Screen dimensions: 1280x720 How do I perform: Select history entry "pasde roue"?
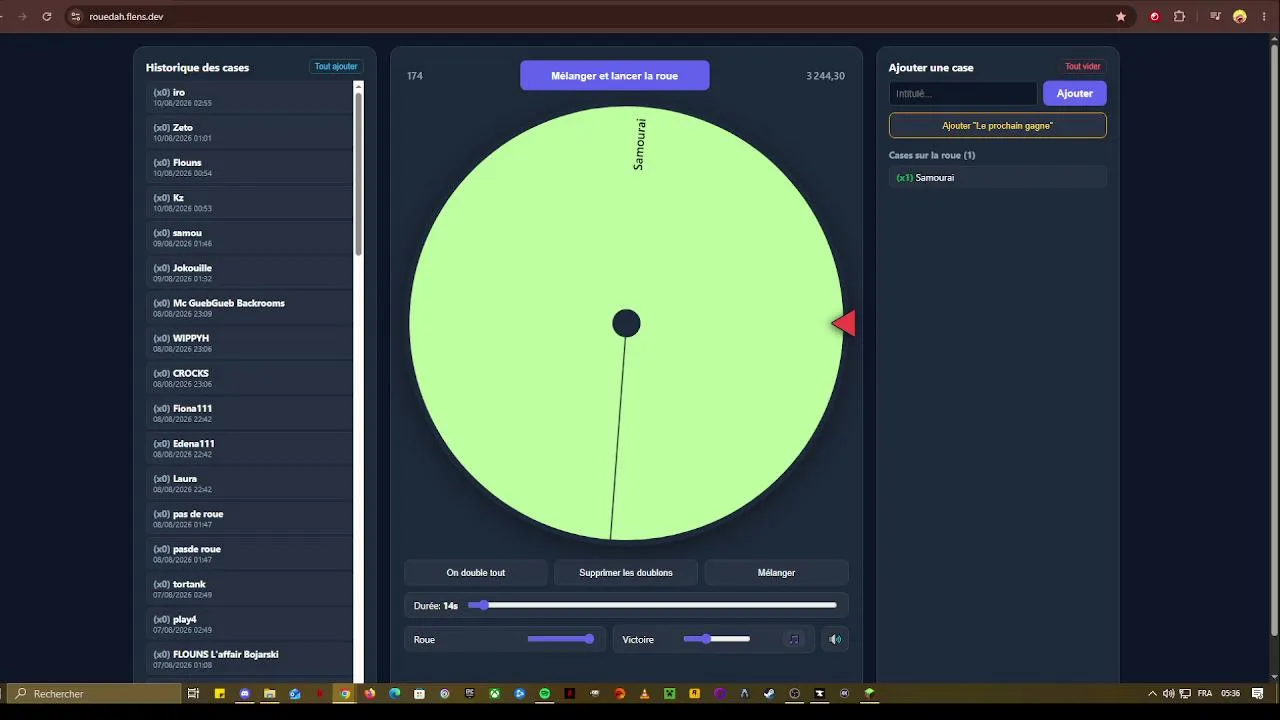click(x=249, y=553)
